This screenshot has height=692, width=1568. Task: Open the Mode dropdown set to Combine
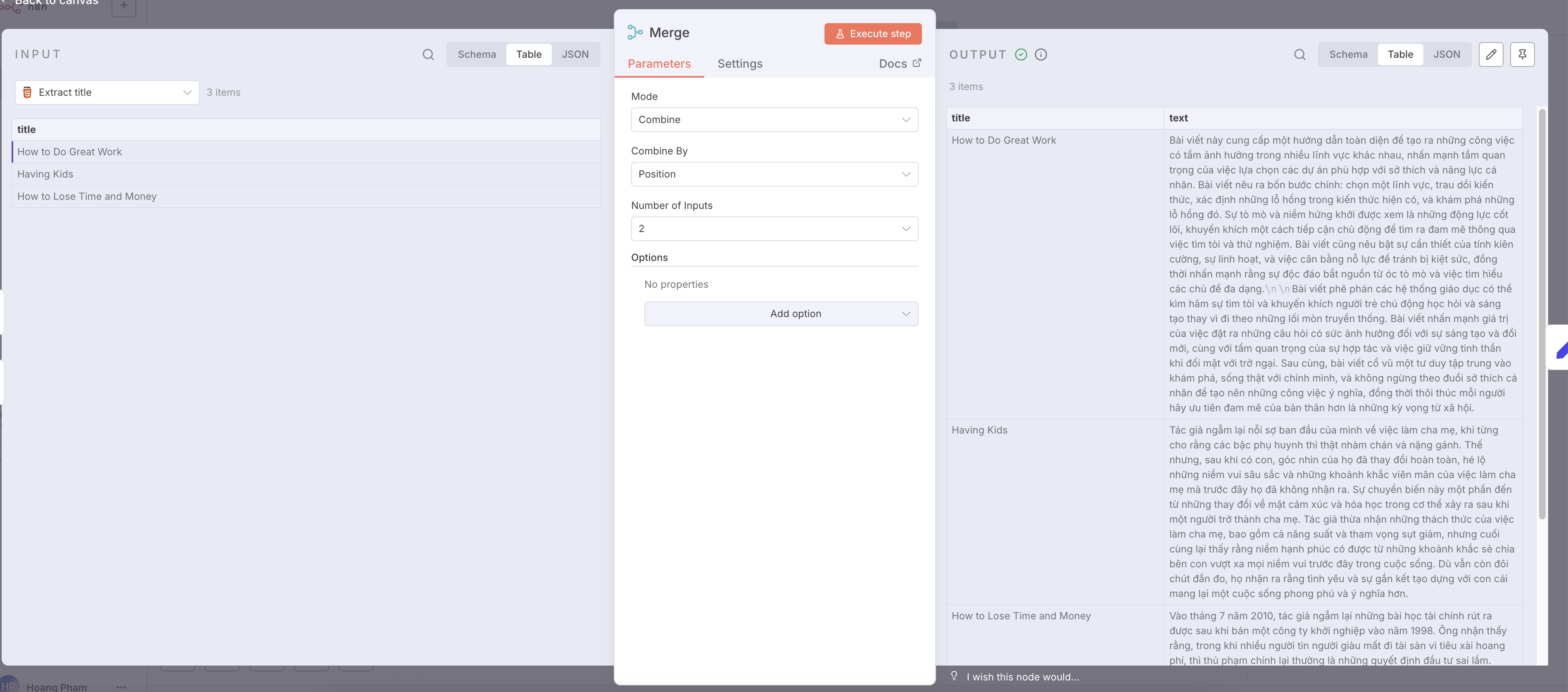point(774,120)
